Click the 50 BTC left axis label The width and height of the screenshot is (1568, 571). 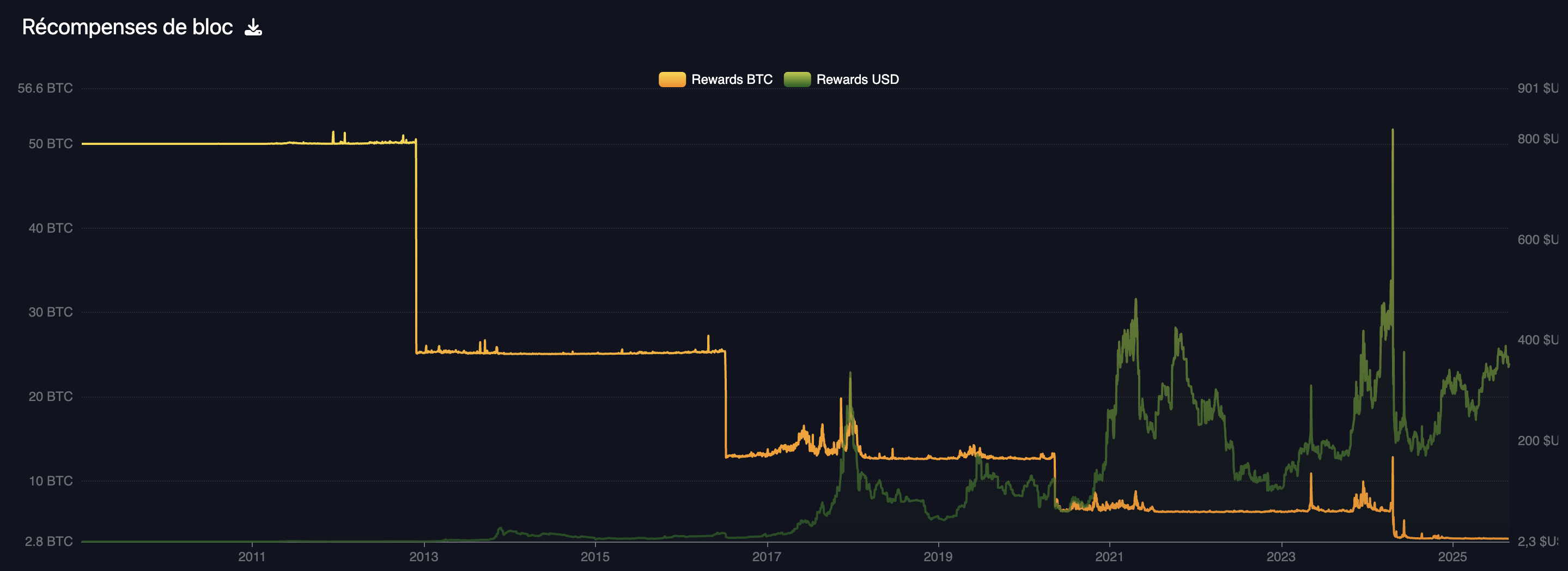[51, 144]
